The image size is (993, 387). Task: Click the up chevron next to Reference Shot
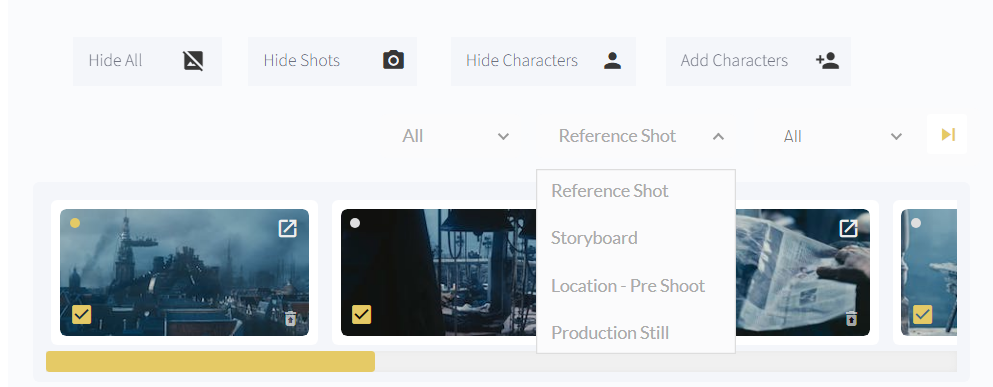(718, 136)
